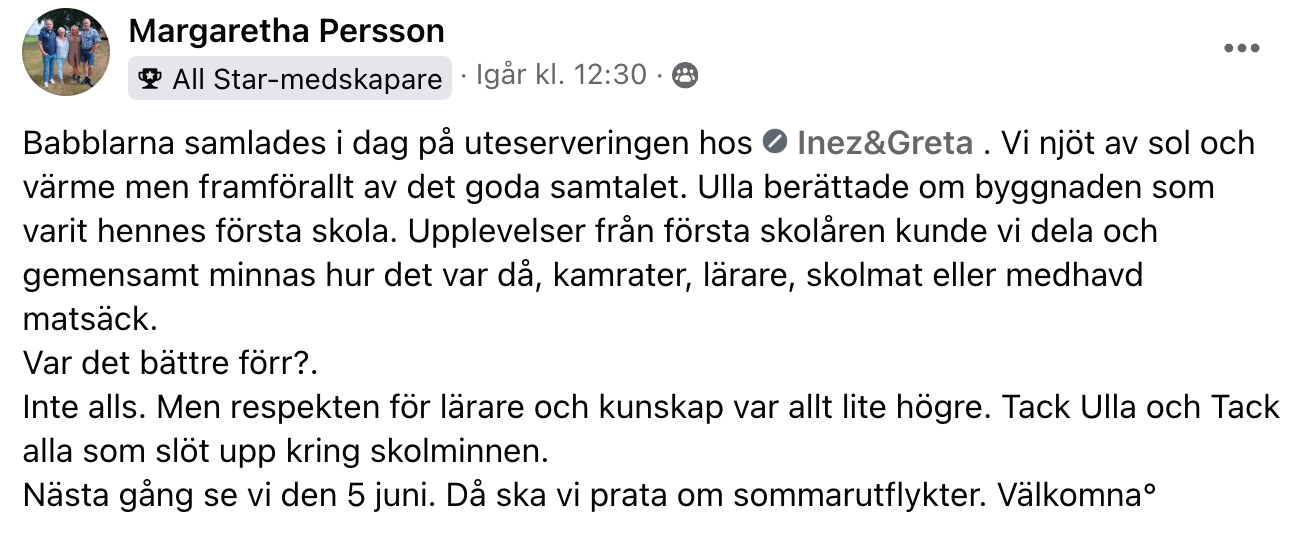Open the Margaretha Persson name link
The width and height of the screenshot is (1304, 534).
tap(286, 31)
